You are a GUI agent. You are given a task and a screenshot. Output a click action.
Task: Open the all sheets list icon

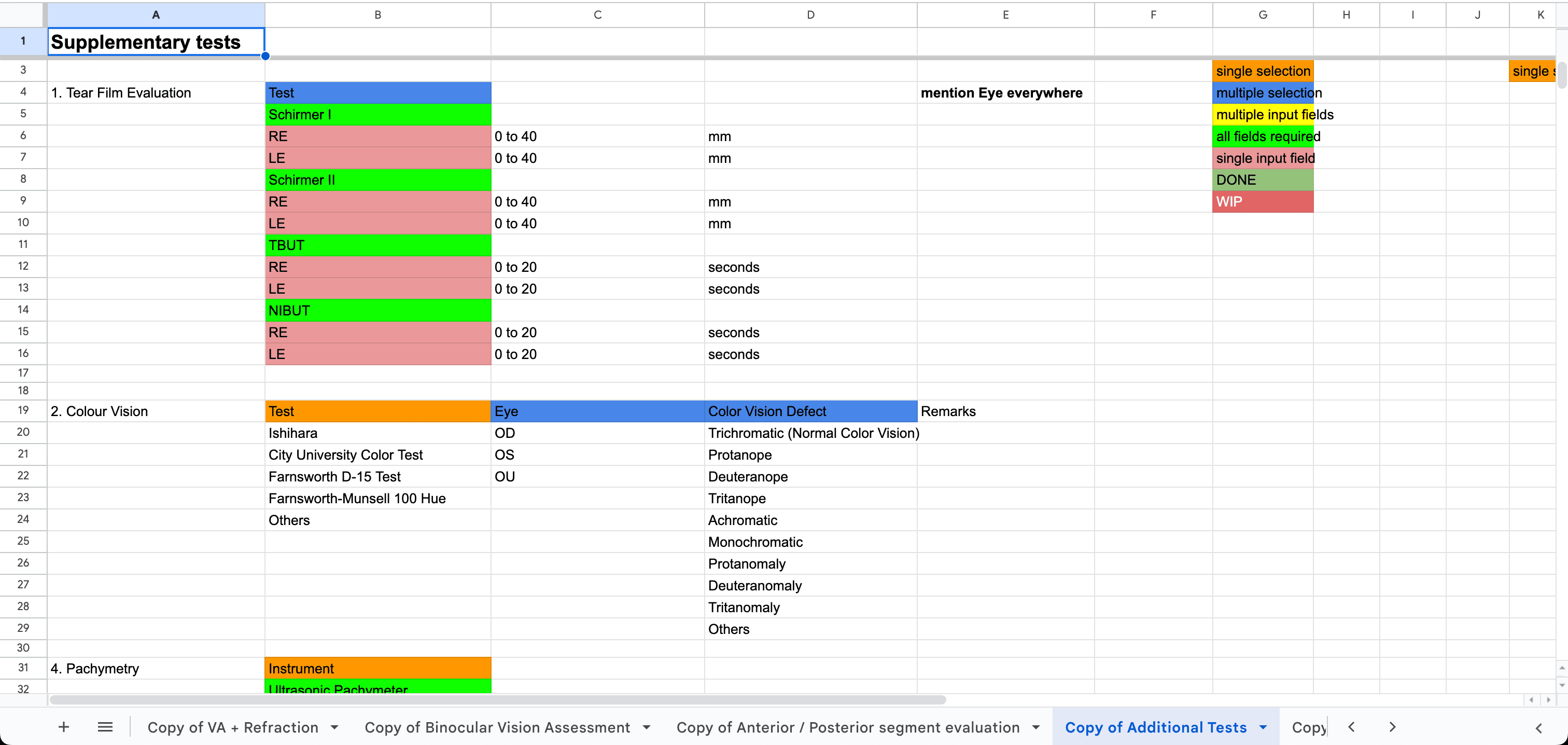[105, 727]
